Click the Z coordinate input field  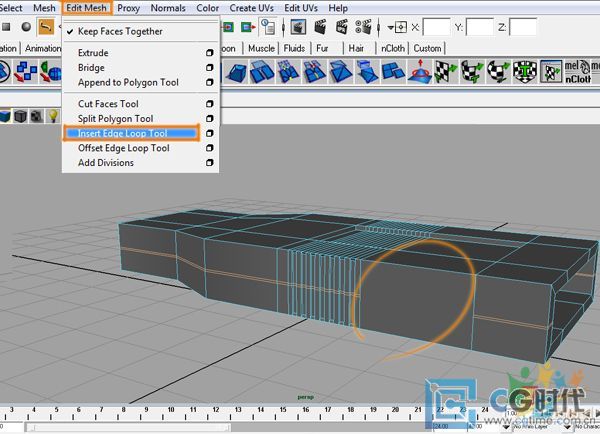tap(523, 28)
